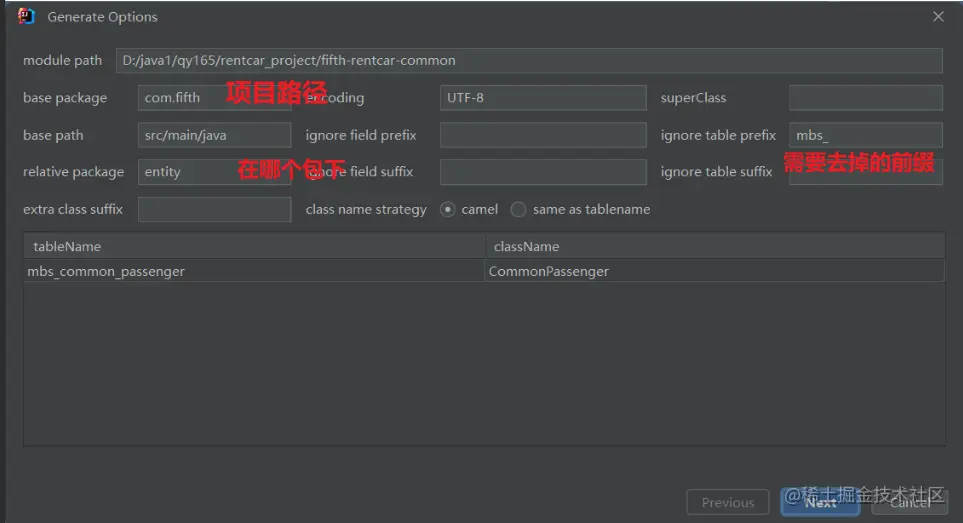Focus the base package field com.fifth
The height and width of the screenshot is (523, 963).
coord(214,98)
